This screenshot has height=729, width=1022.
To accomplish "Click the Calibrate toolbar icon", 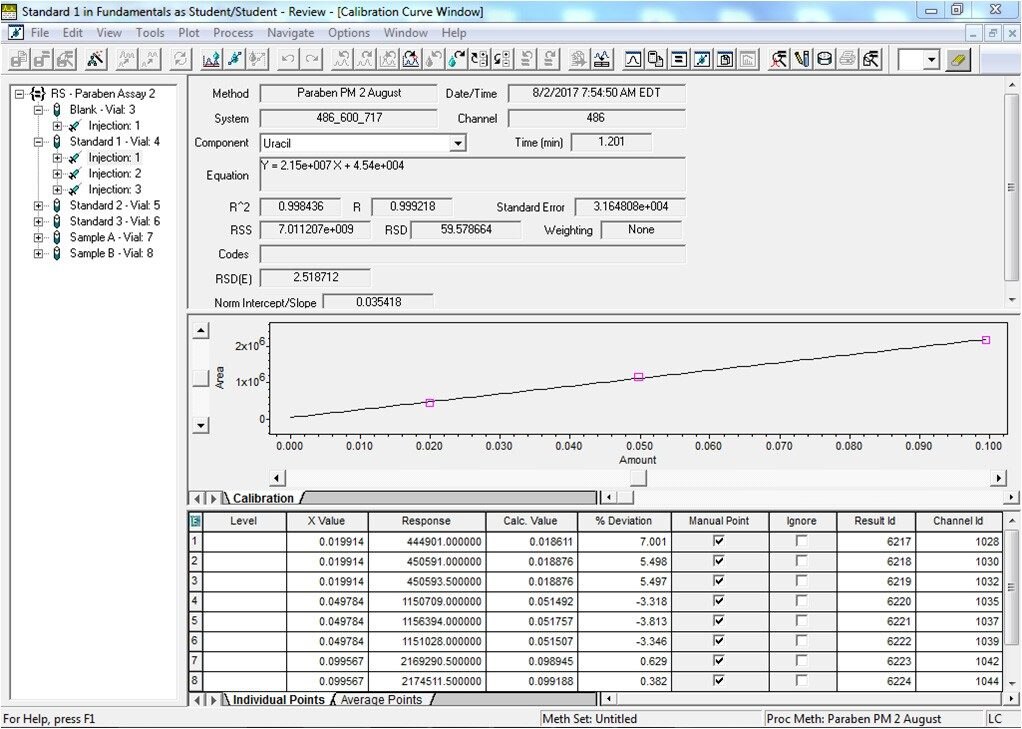I will 235,59.
